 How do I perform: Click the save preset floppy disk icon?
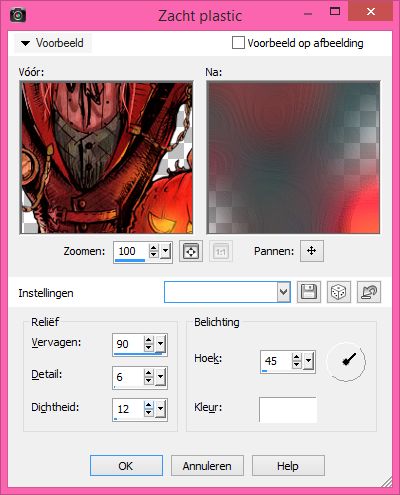[309, 292]
